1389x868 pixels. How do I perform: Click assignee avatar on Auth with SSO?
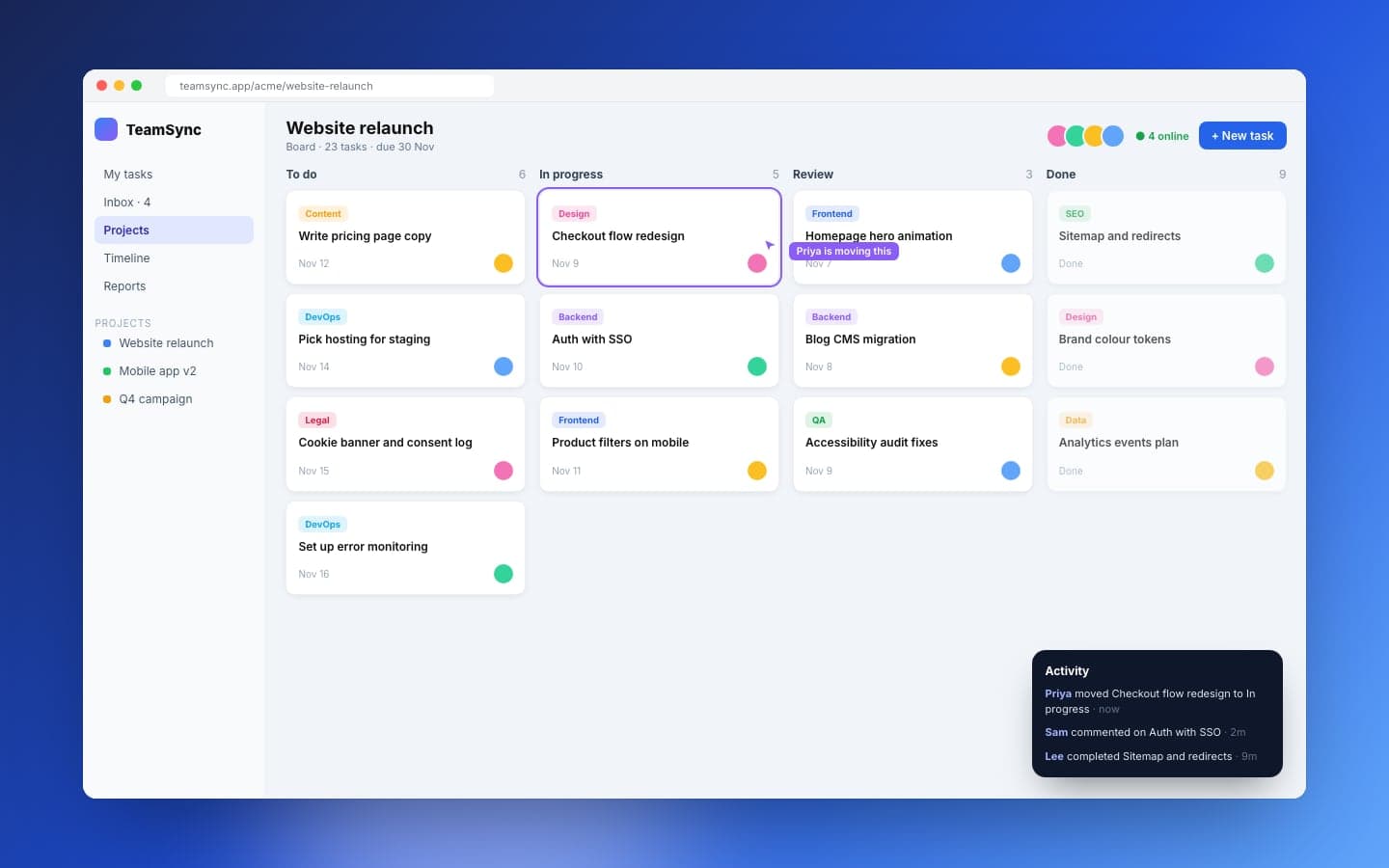[x=757, y=366]
